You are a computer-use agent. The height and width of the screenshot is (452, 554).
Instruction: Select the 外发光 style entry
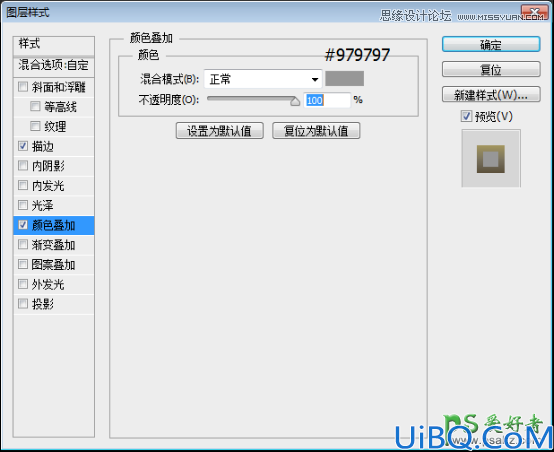[54, 284]
